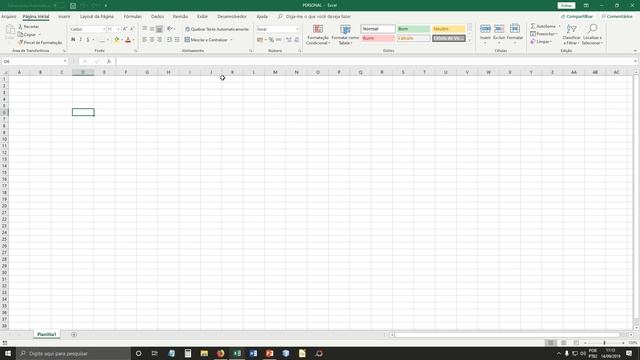Apply the Normal cell style
The height and width of the screenshot is (360, 640).
[378, 29]
